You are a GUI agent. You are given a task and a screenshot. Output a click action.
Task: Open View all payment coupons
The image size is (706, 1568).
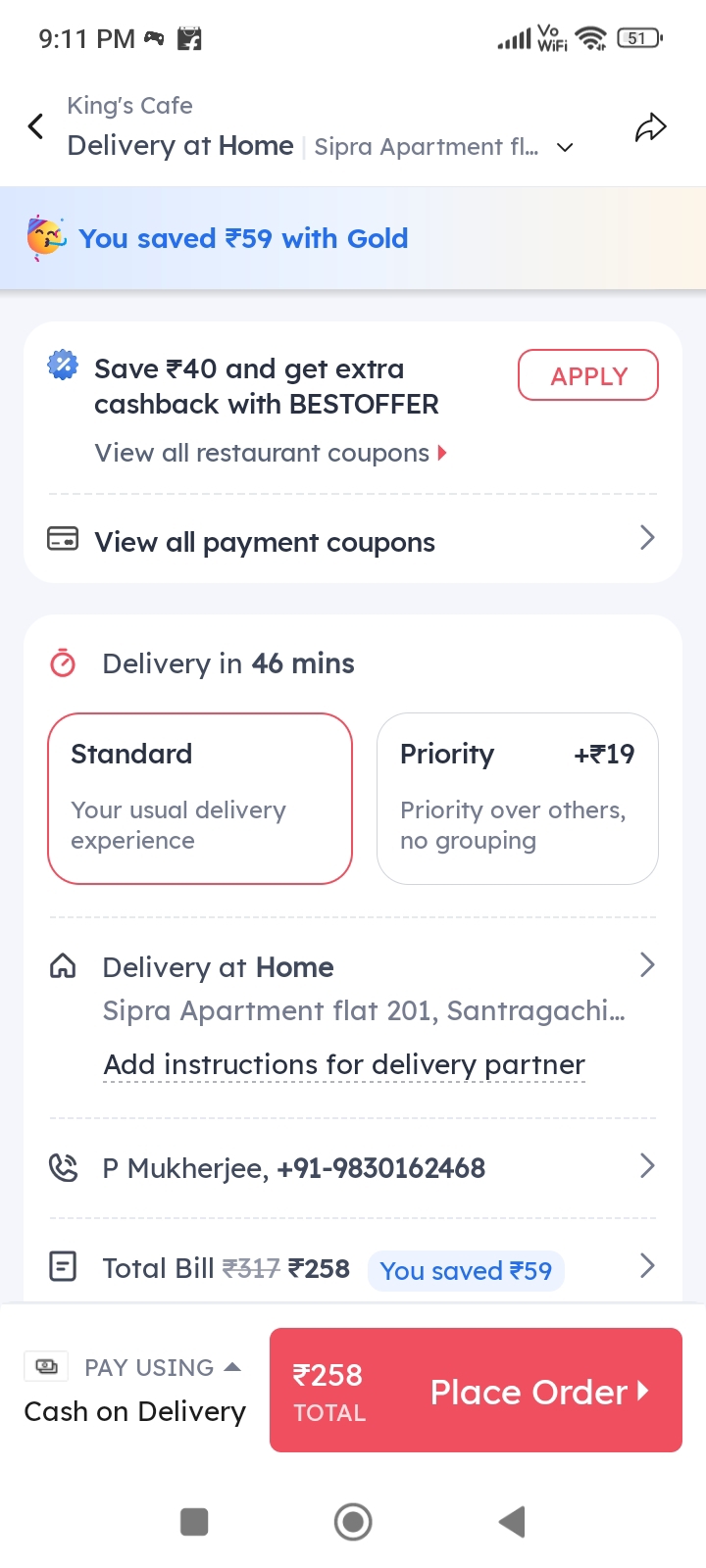point(353,541)
